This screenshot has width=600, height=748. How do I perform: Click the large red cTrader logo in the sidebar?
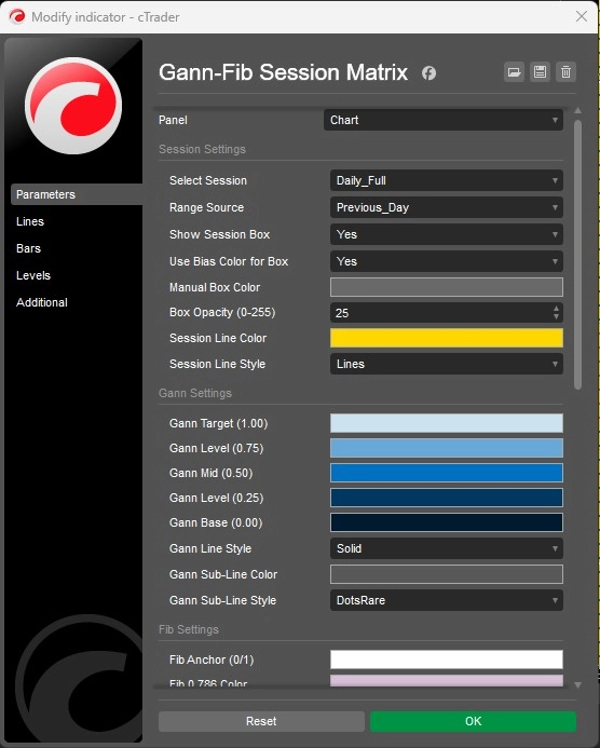(73, 106)
